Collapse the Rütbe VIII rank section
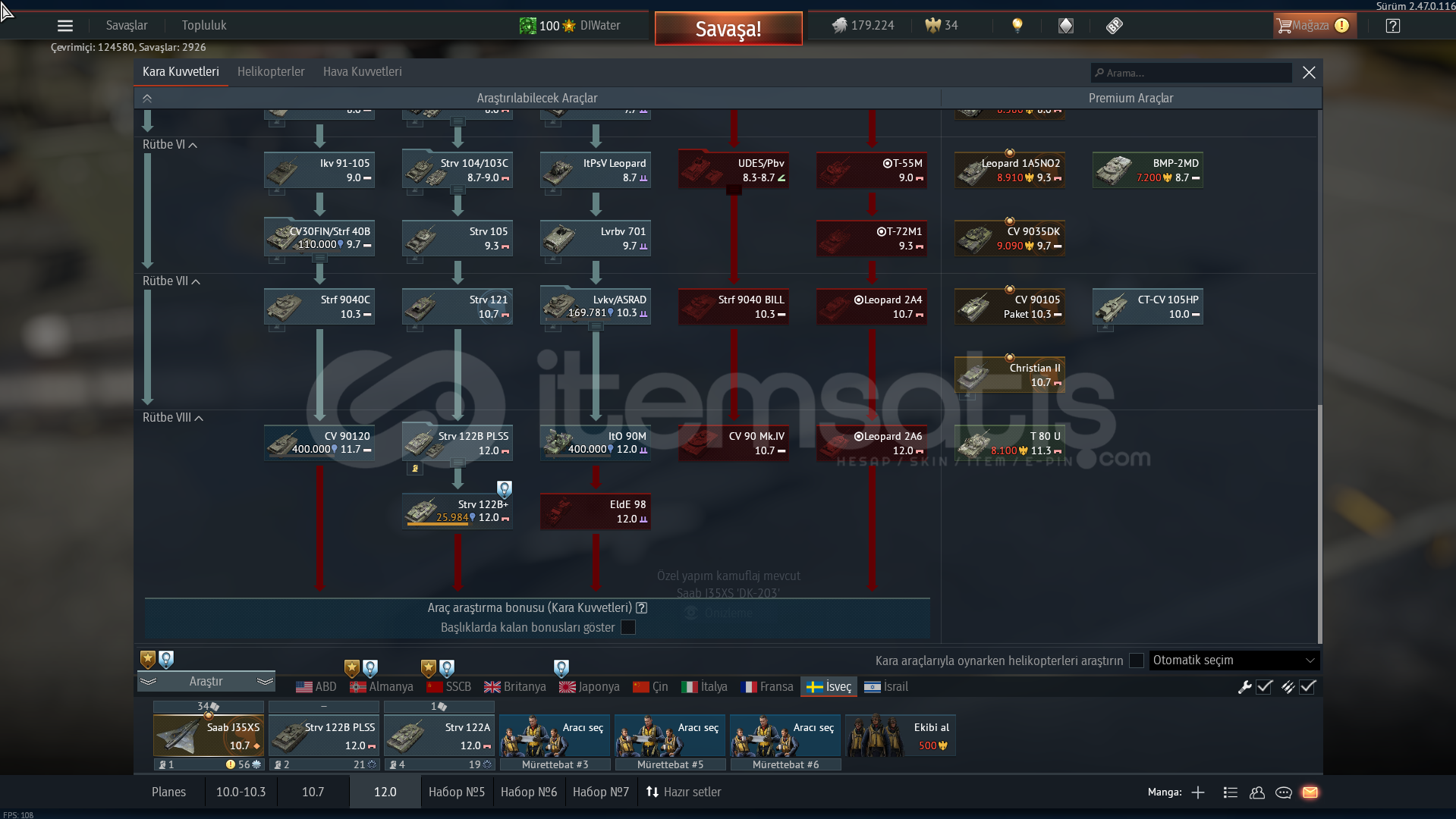 [199, 418]
